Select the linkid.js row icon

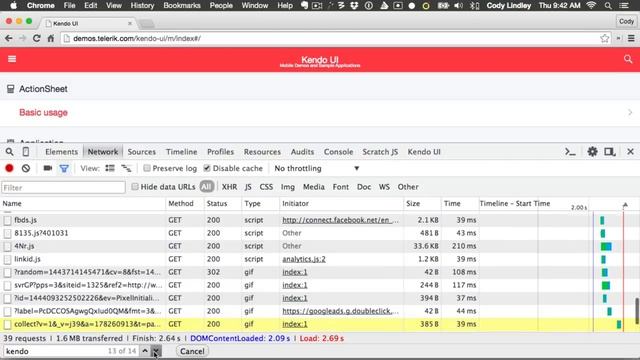click(x=7, y=260)
